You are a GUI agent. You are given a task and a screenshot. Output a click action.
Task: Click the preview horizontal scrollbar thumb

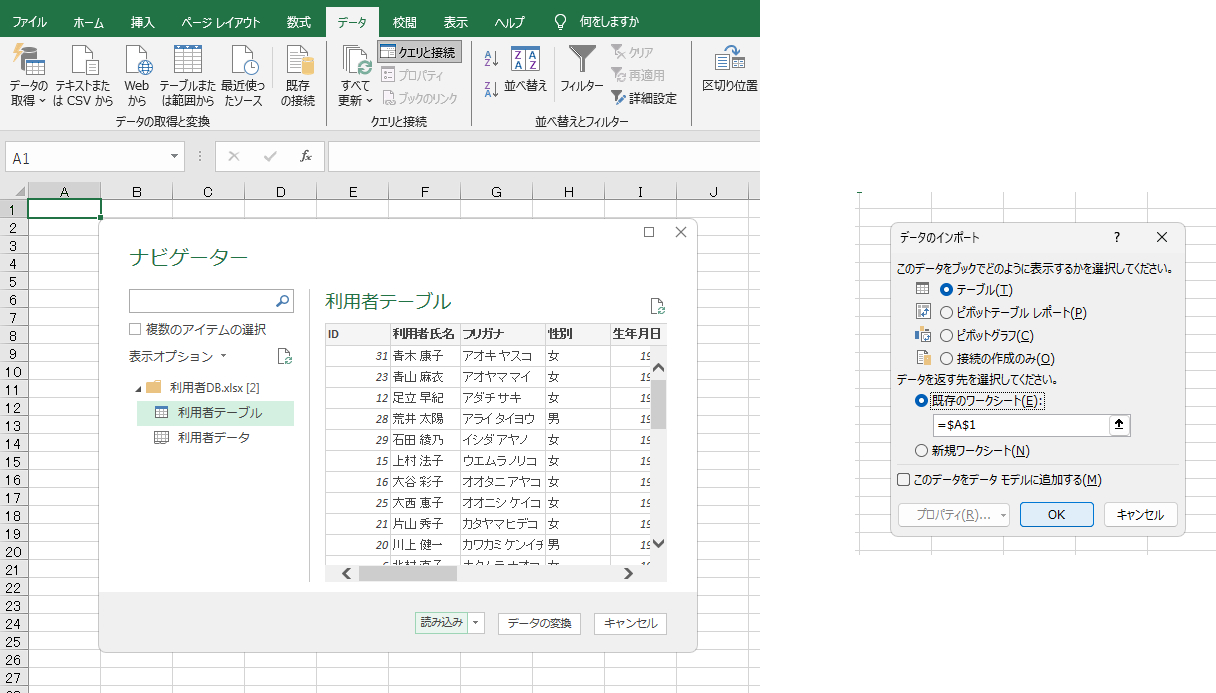tap(407, 573)
